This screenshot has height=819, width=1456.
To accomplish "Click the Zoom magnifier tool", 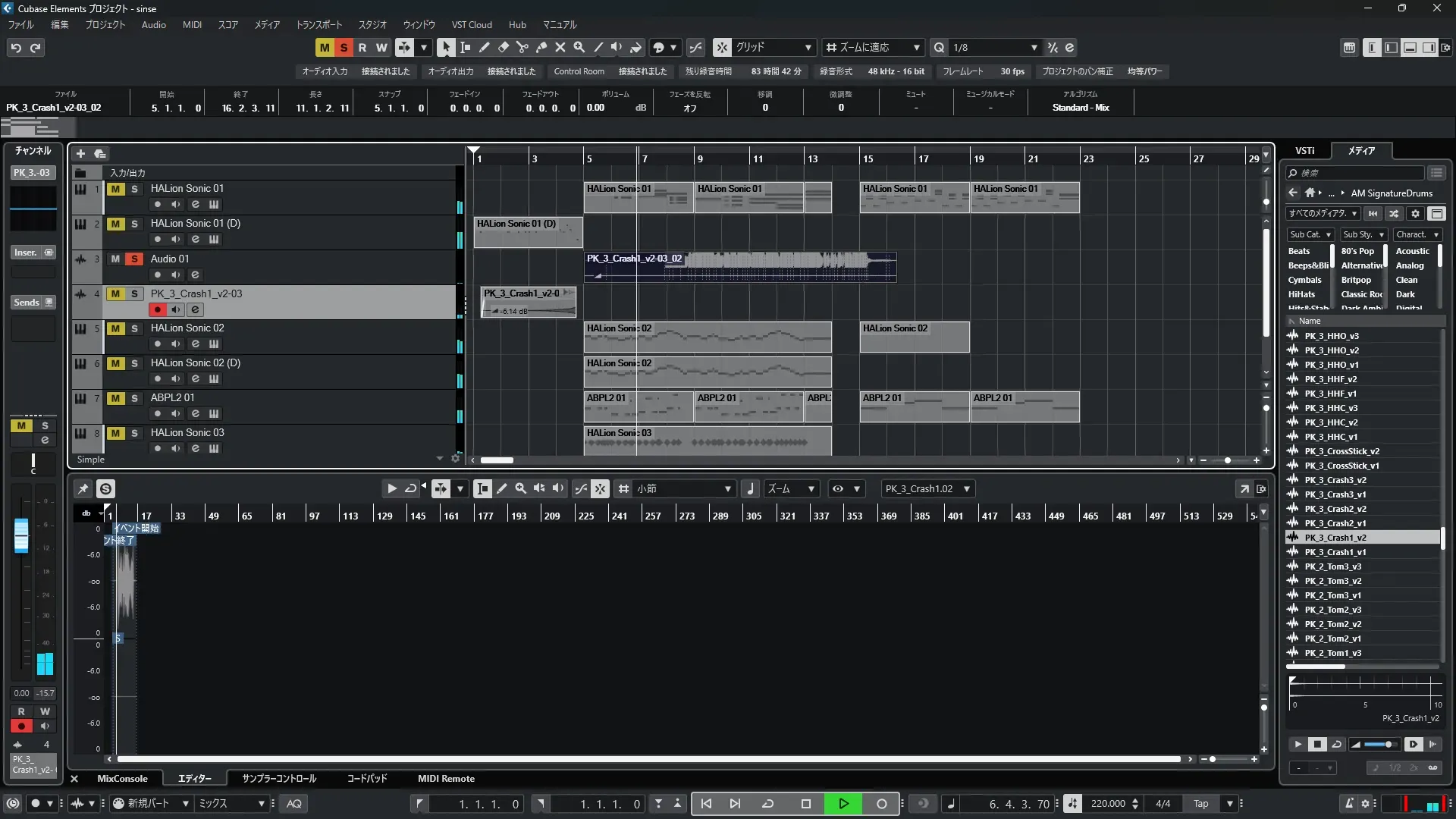I will click(x=579, y=47).
